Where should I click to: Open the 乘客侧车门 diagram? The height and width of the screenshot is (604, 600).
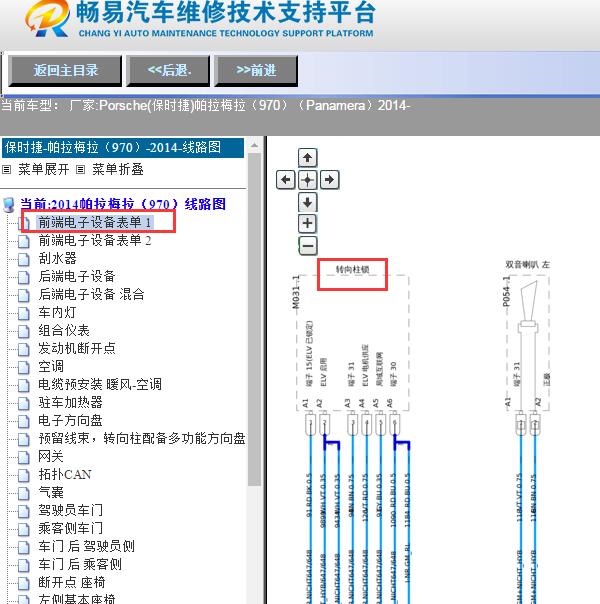70,528
